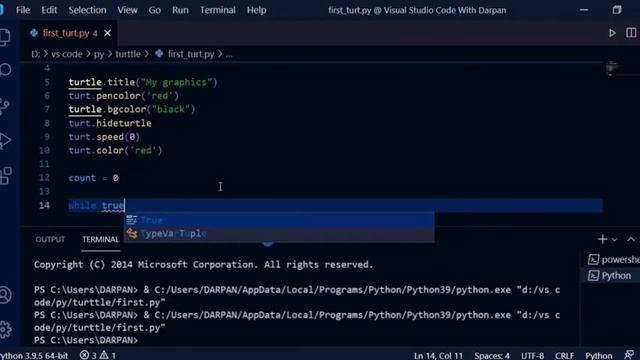Viewport: 640px width, 360px height.
Task: Close the first_turt.py tab
Action: tap(107, 33)
